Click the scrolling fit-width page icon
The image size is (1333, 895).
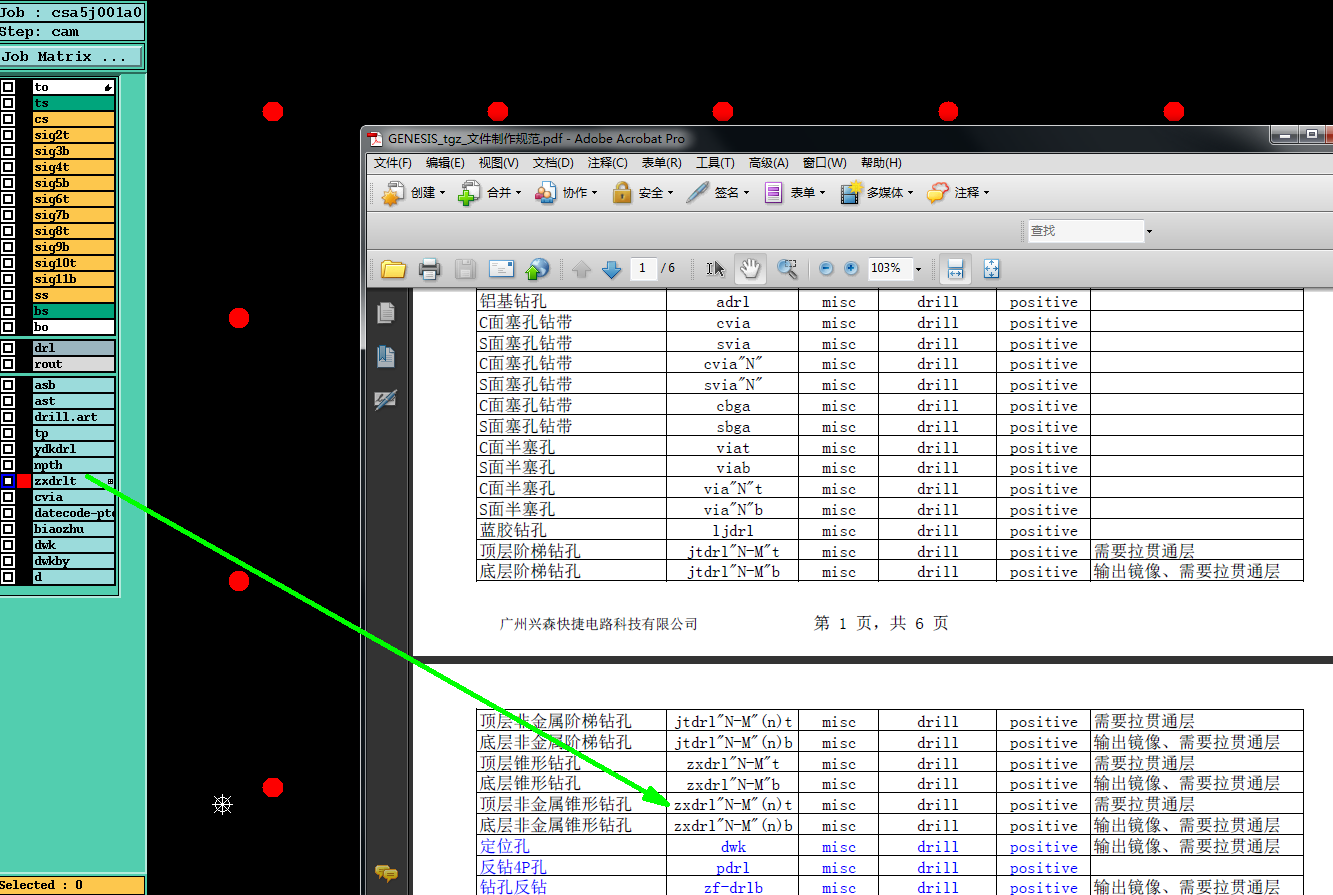(955, 268)
